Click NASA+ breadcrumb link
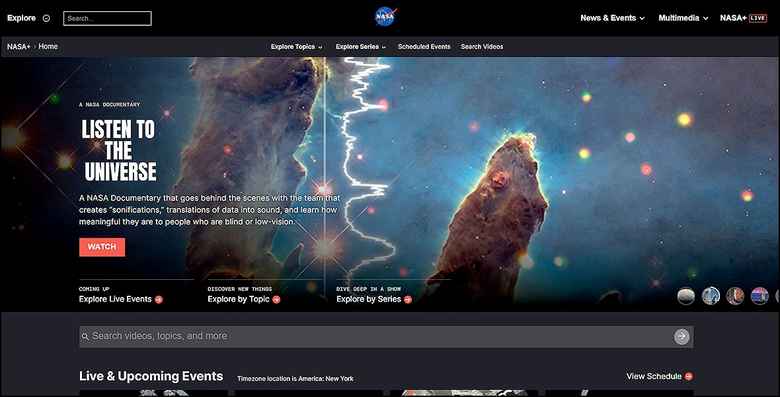Viewport: 780px width, 397px height. point(18,46)
